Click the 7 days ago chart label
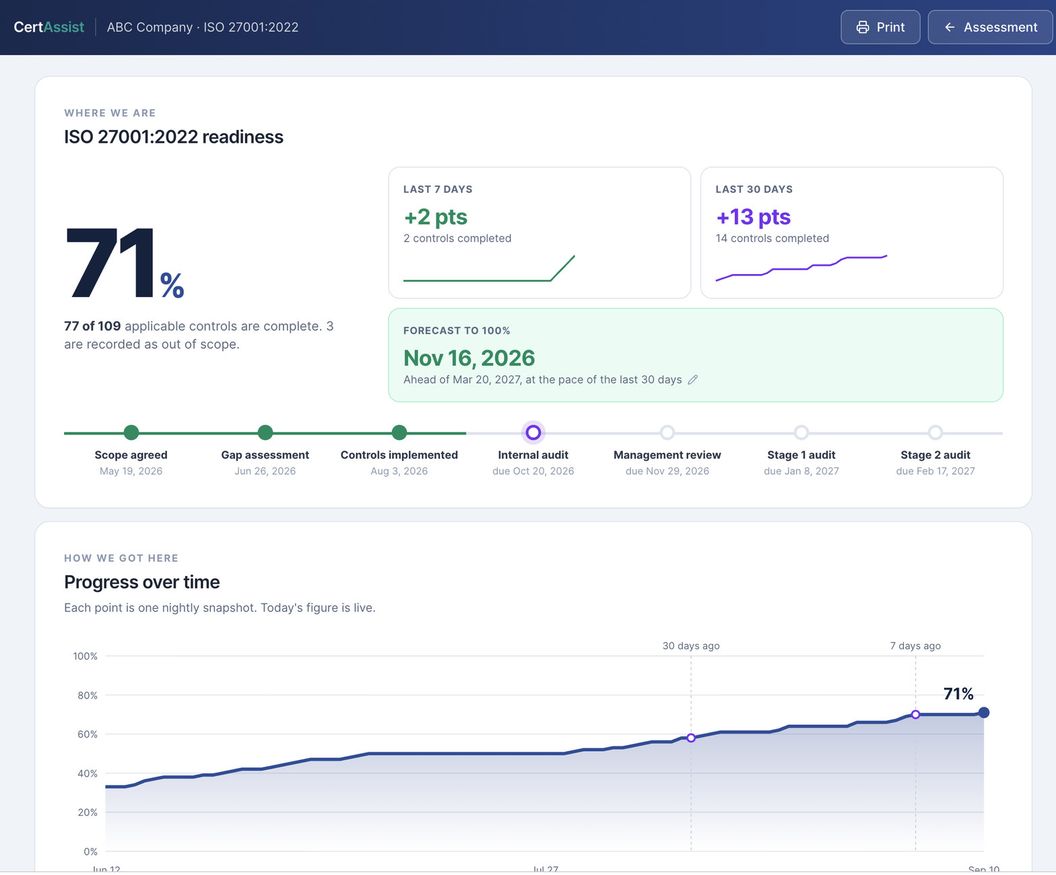Screen dimensions: 1056x875 click(915, 646)
